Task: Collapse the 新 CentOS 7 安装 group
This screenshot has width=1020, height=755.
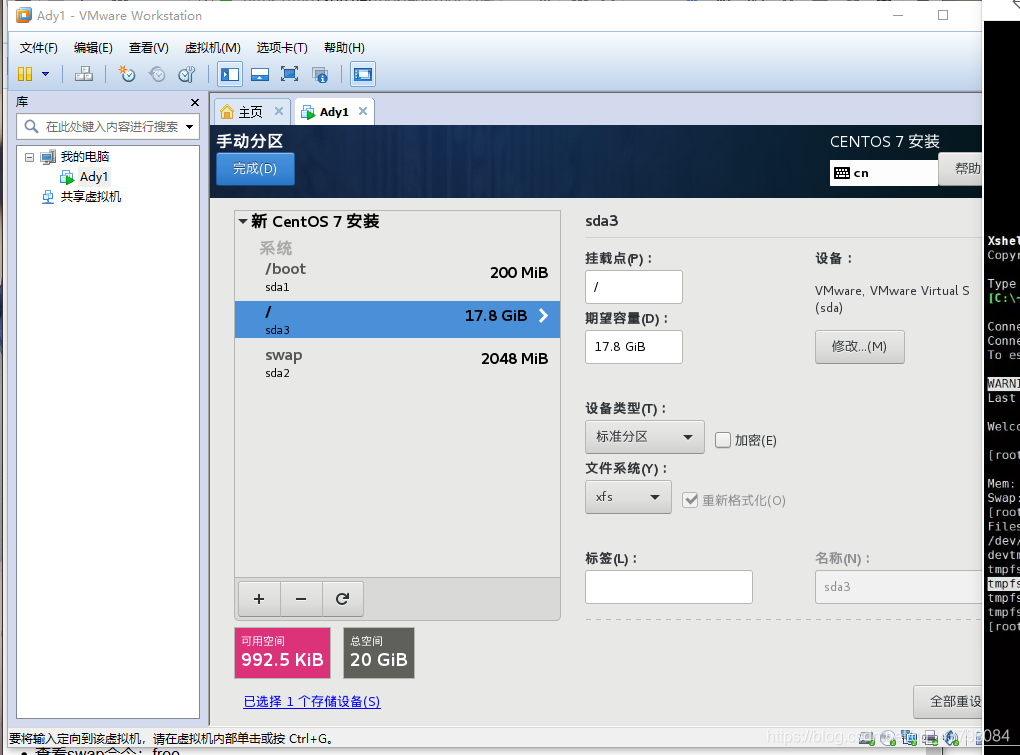Action: tap(243, 222)
